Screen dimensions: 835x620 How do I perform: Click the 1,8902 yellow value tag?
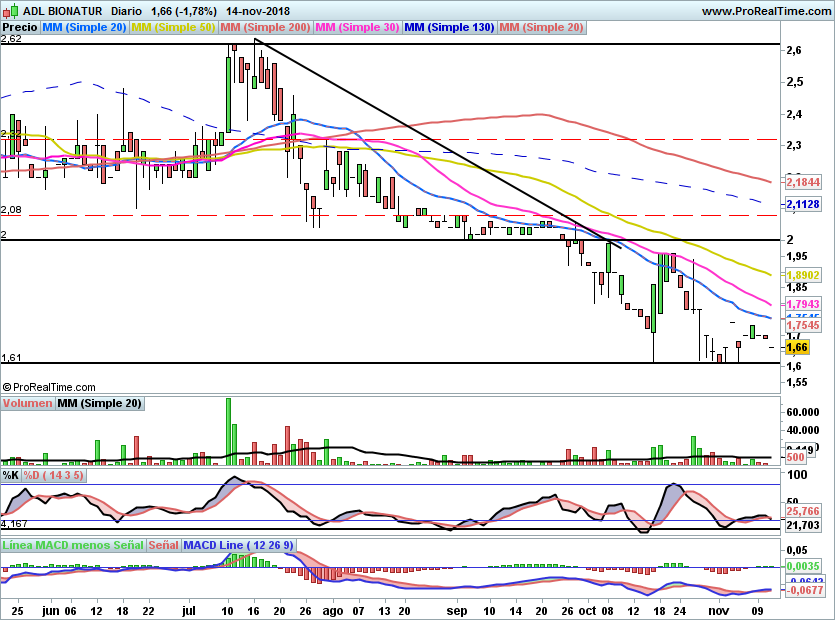(x=804, y=275)
